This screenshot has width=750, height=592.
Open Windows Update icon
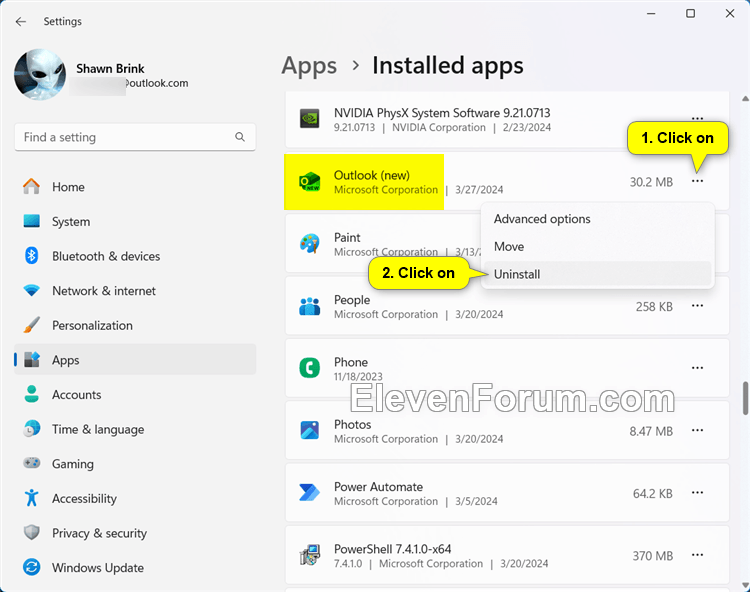click(x=32, y=567)
